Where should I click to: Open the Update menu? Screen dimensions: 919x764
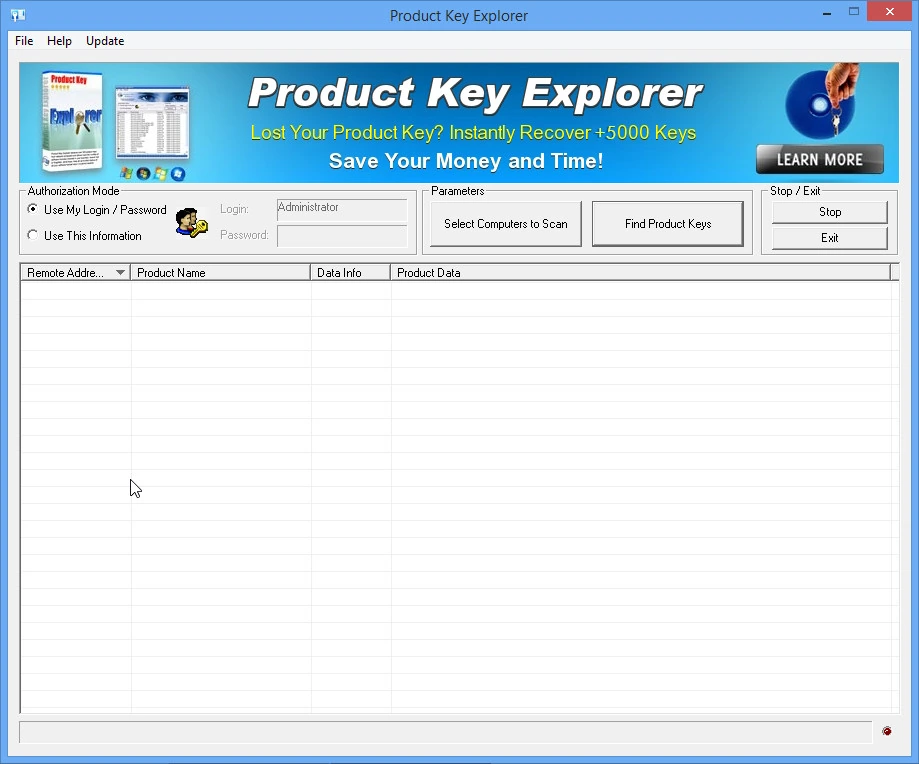[x=105, y=41]
